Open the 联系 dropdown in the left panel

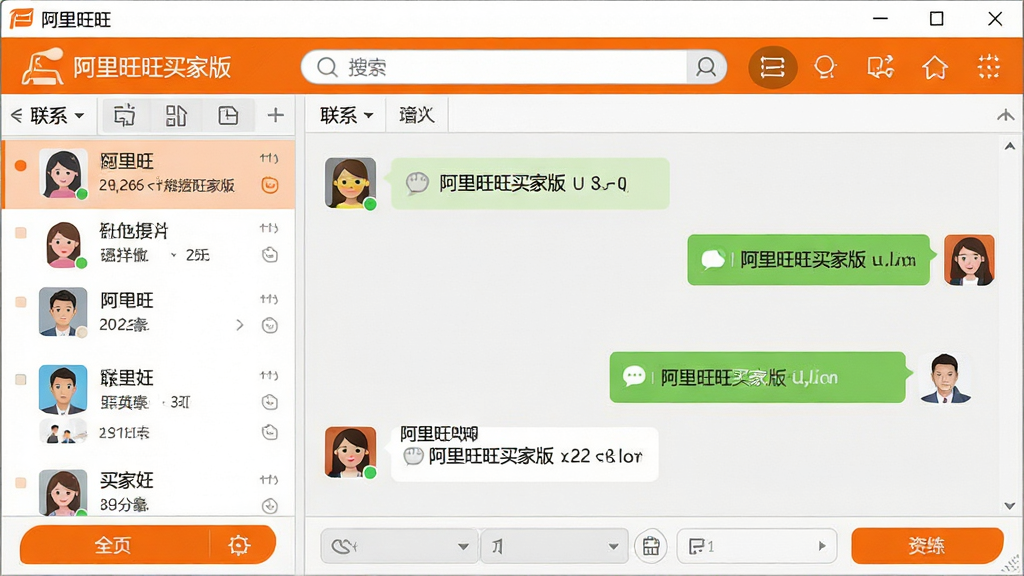point(57,116)
